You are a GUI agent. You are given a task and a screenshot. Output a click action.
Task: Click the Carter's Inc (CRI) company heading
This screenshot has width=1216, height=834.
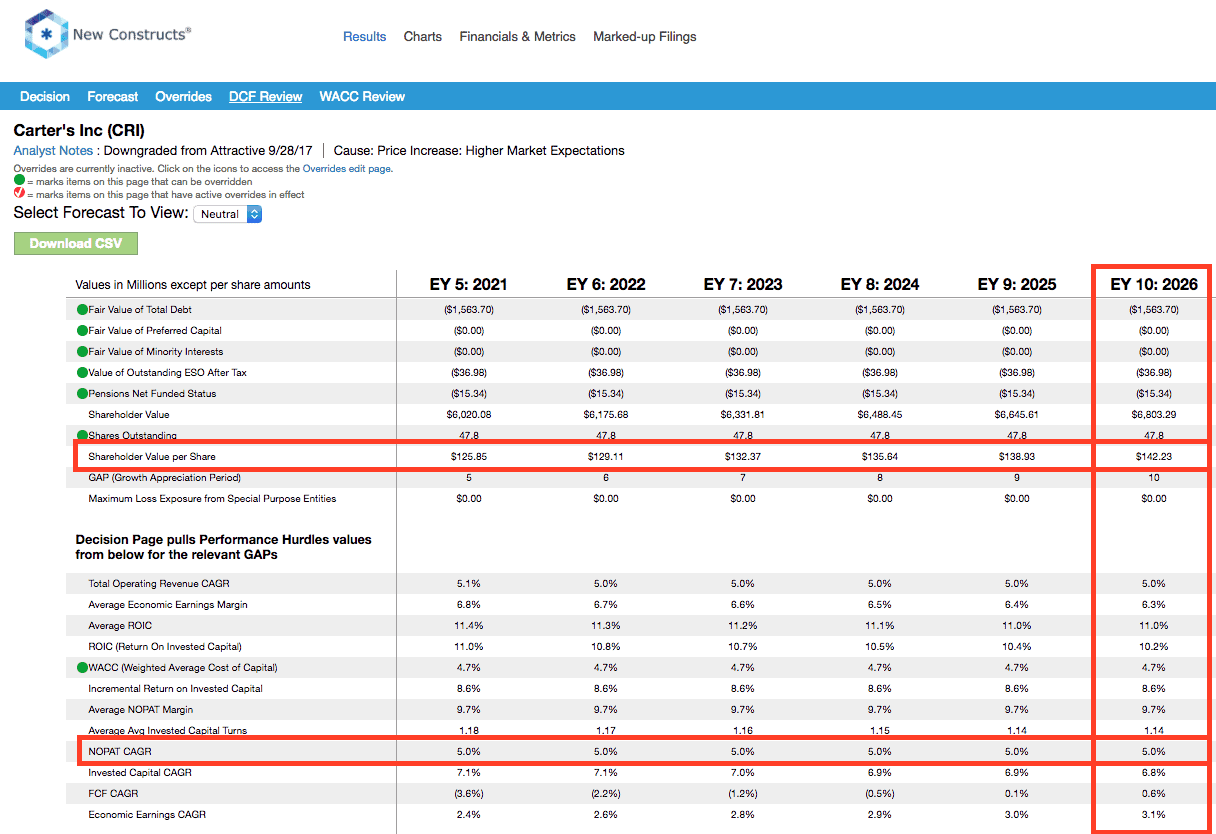[79, 131]
